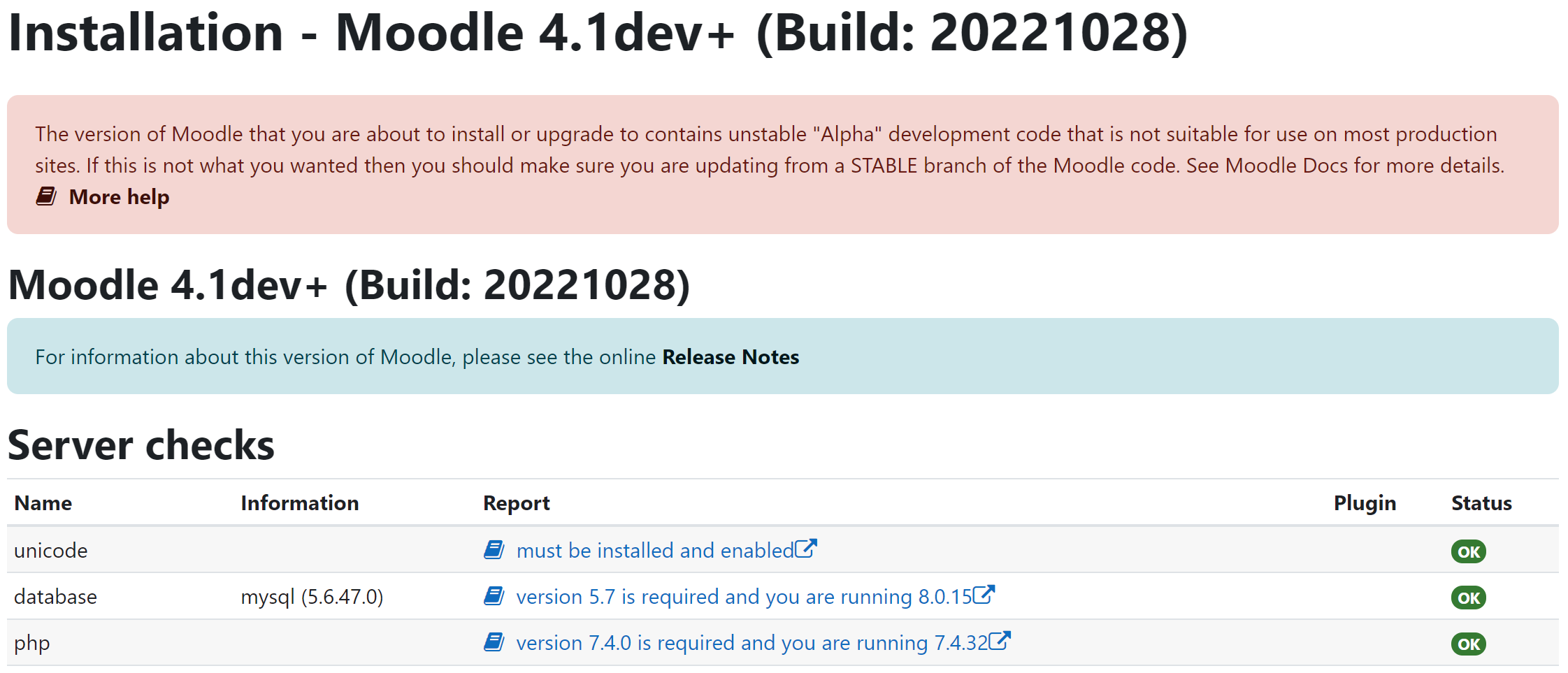Click the 'Moodle 4.1dev+ (Build: 20221028)' subheading

tap(350, 286)
